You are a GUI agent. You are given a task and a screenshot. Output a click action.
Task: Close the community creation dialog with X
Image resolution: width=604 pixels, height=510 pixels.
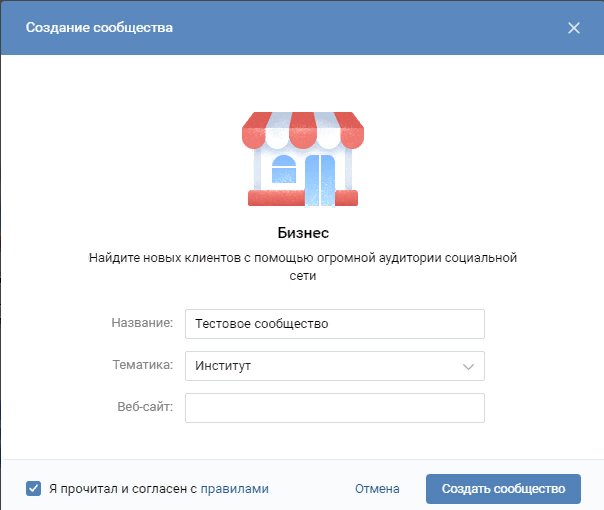574,28
